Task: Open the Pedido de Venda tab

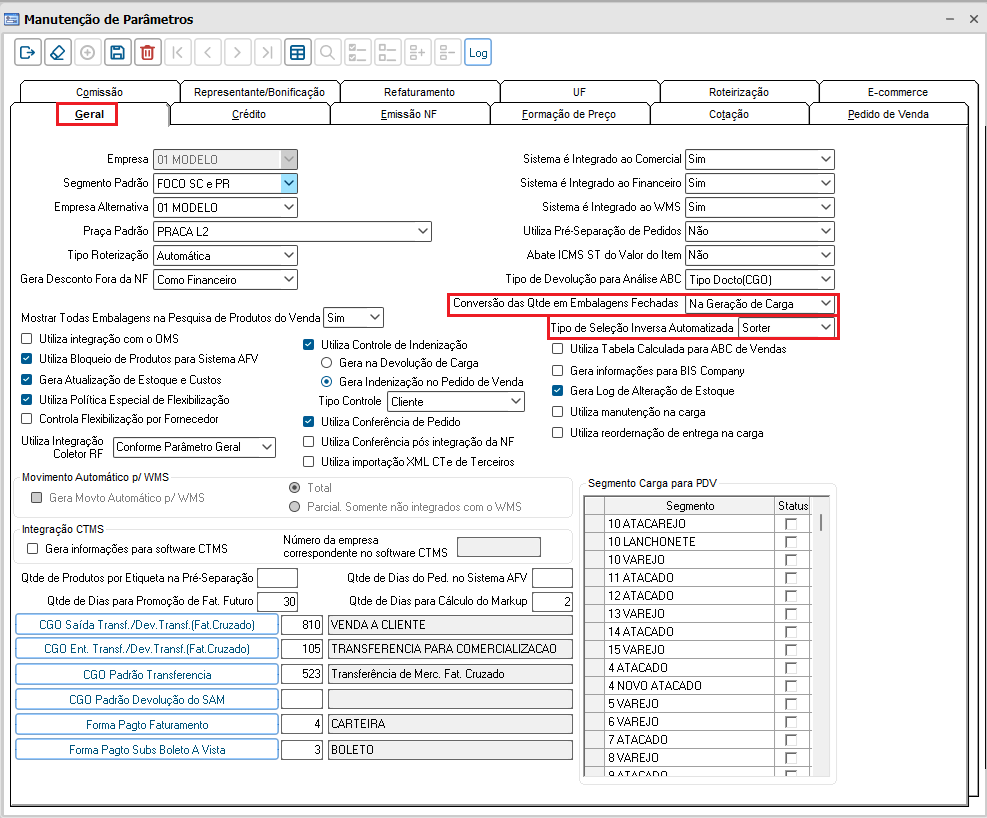Action: click(888, 114)
